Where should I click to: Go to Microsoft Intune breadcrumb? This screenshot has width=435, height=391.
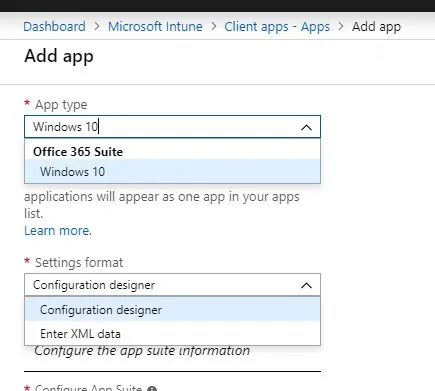tap(155, 27)
